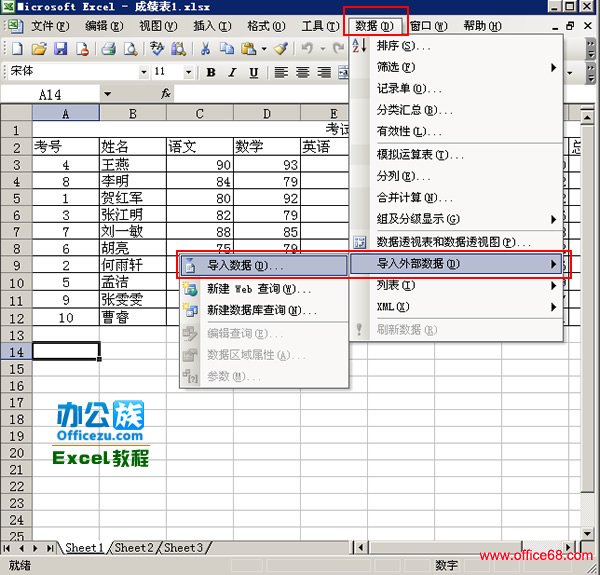Click the formula bar input

[x=261, y=94]
